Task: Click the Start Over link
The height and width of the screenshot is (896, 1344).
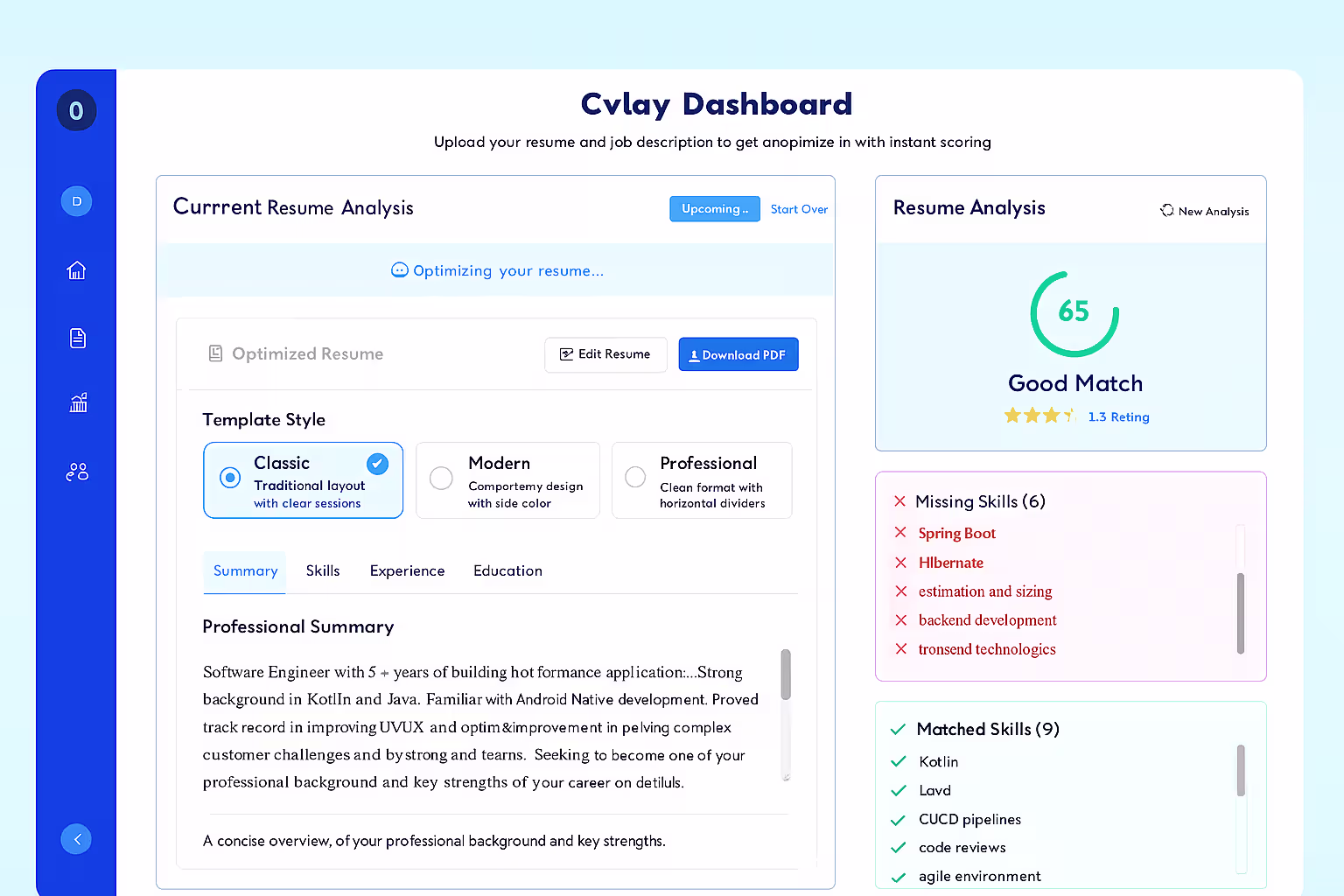Action: point(799,208)
